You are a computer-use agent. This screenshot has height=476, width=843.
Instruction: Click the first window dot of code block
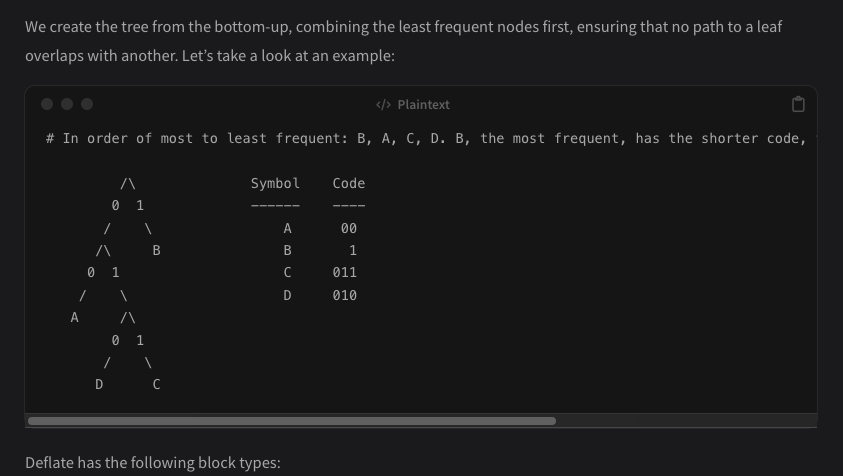tap(47, 104)
